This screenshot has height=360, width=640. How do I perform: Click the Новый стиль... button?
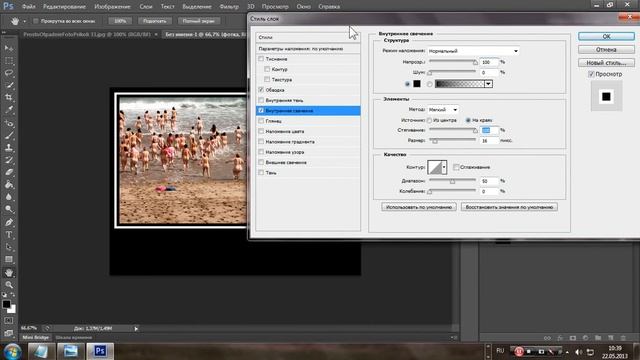point(606,63)
